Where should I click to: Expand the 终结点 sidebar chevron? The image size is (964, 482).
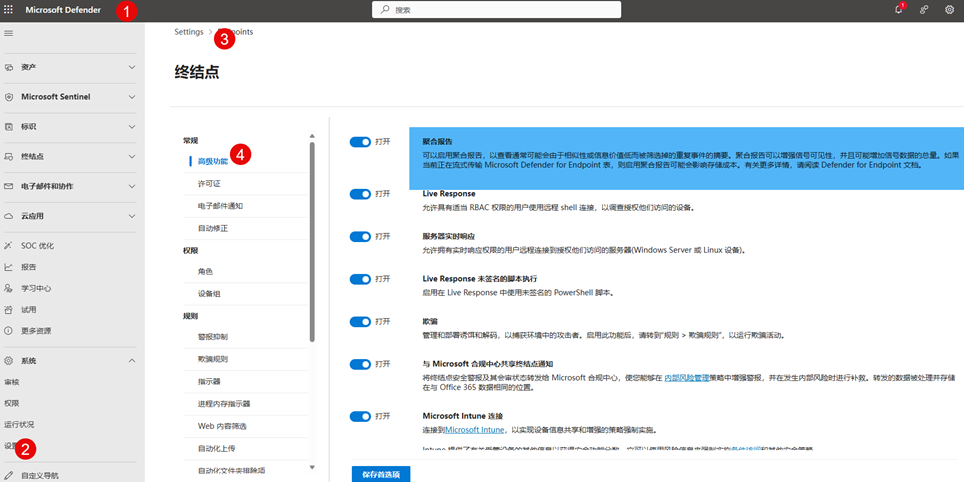[x=132, y=156]
